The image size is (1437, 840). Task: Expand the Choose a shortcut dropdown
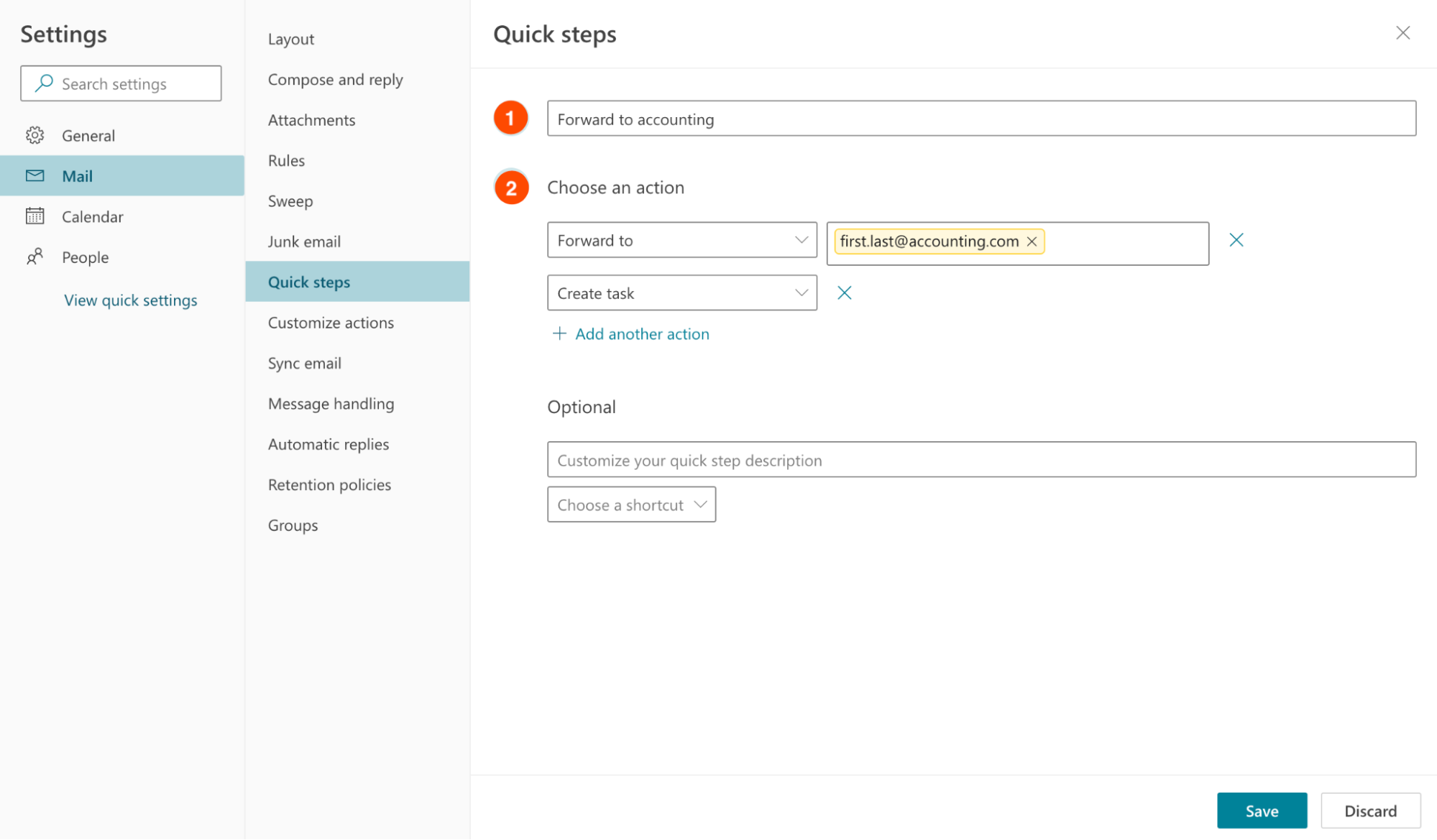(630, 503)
